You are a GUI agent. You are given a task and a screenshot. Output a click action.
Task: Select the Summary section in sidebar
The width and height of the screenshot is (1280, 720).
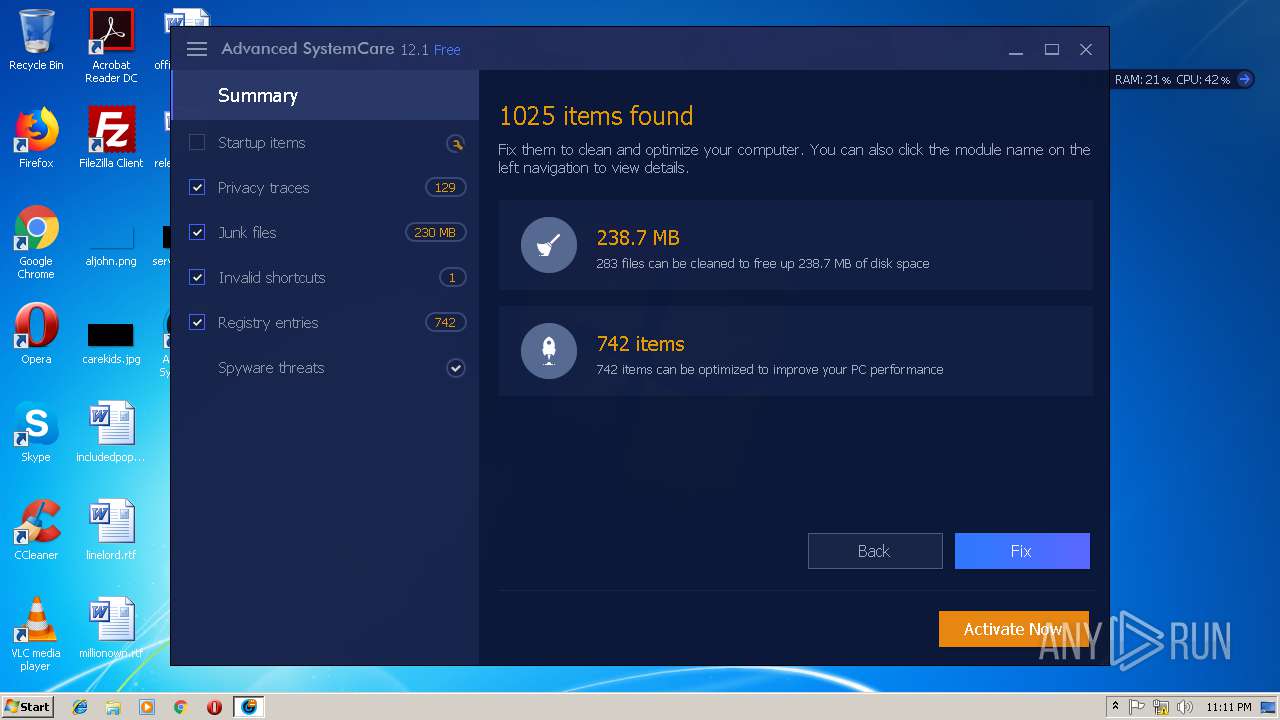pos(325,96)
